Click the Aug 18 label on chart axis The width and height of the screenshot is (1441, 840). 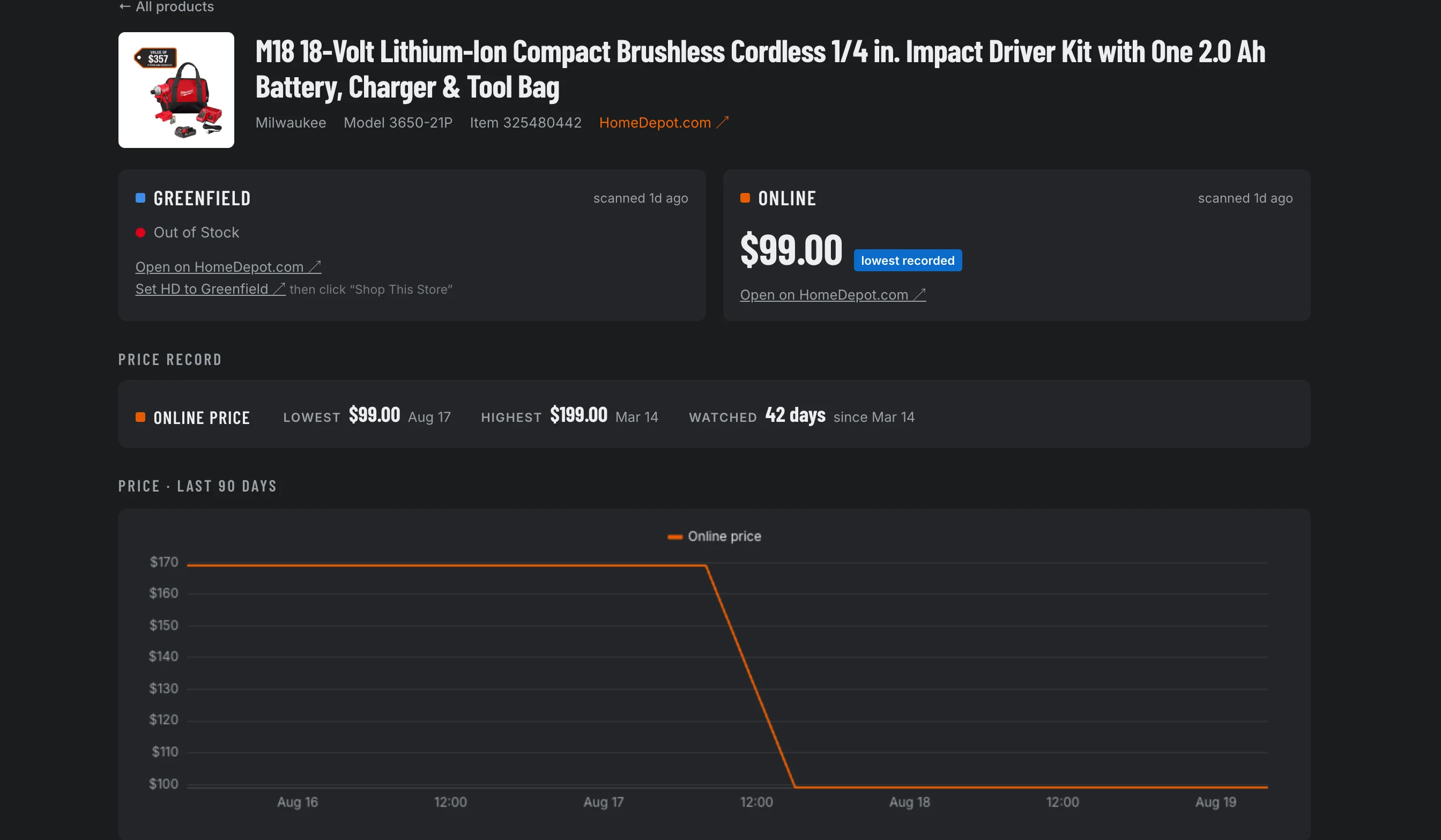[x=910, y=802]
